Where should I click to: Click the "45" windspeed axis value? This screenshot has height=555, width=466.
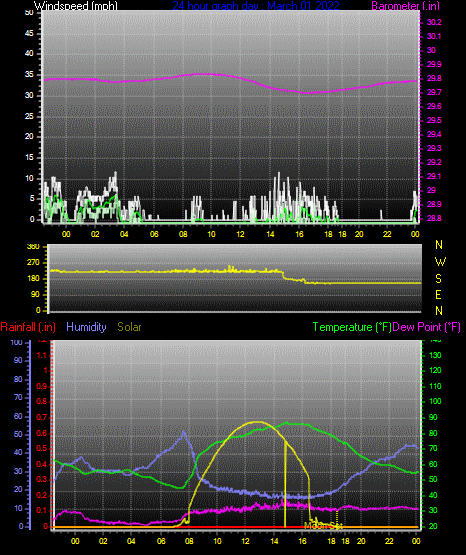coord(29,33)
